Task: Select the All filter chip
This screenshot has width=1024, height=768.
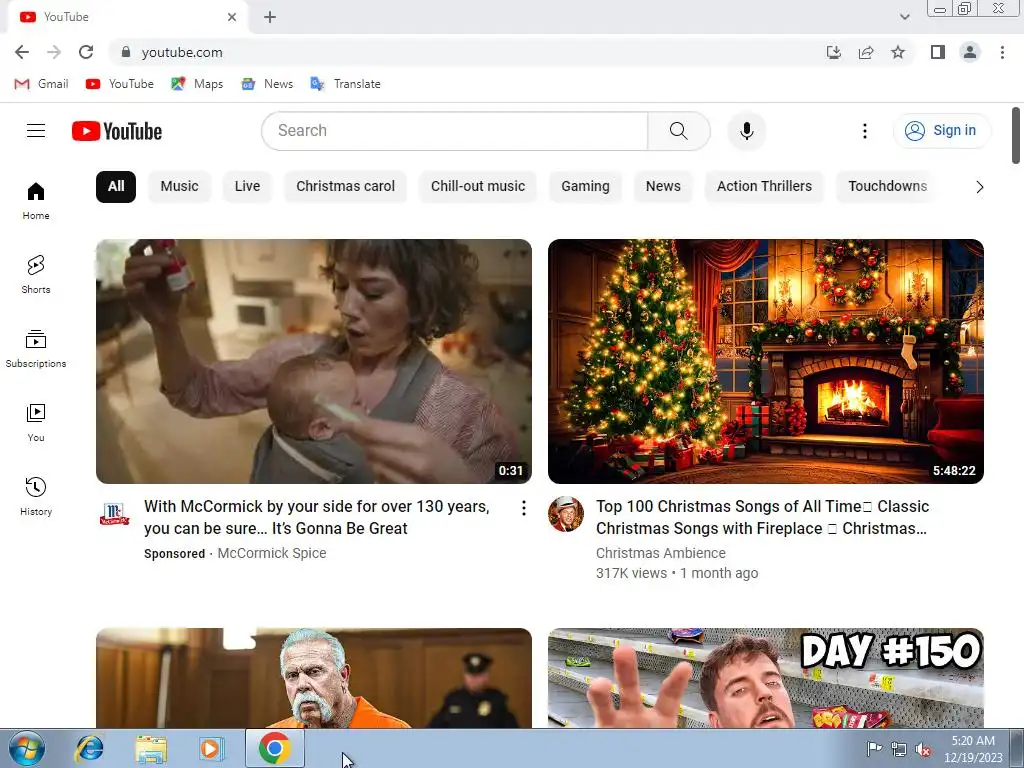Action: (116, 187)
